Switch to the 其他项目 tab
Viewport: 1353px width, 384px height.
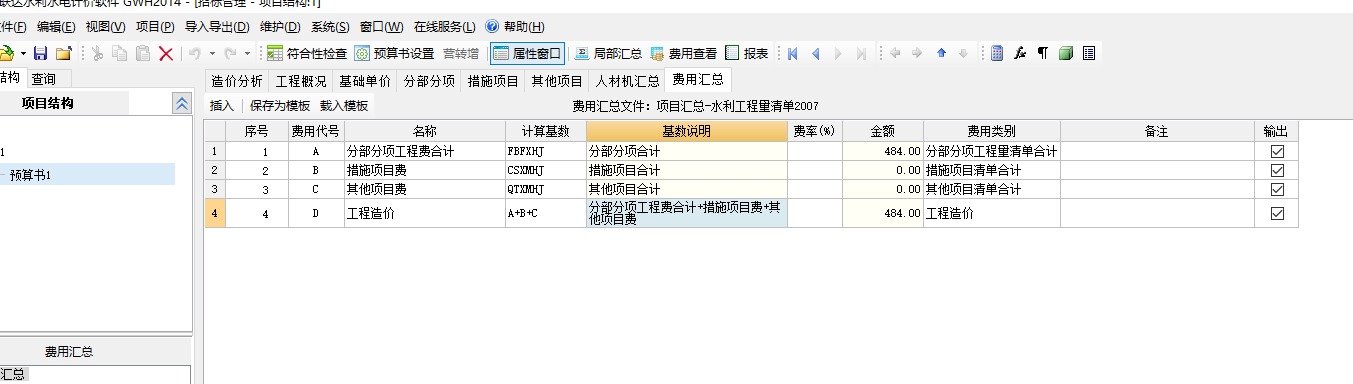[557, 81]
